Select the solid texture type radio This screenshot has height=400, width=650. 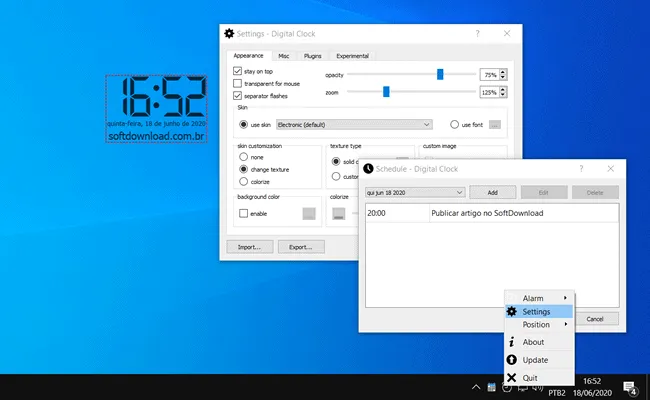click(x=336, y=161)
